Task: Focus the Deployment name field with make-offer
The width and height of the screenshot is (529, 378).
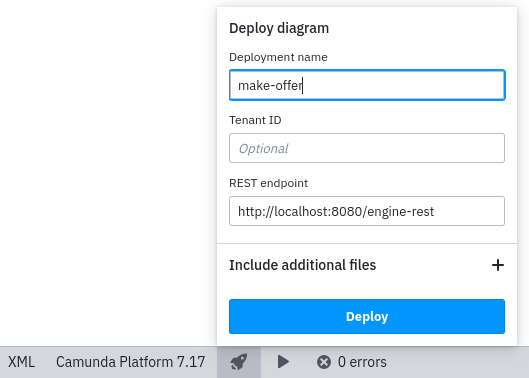Action: [x=367, y=85]
